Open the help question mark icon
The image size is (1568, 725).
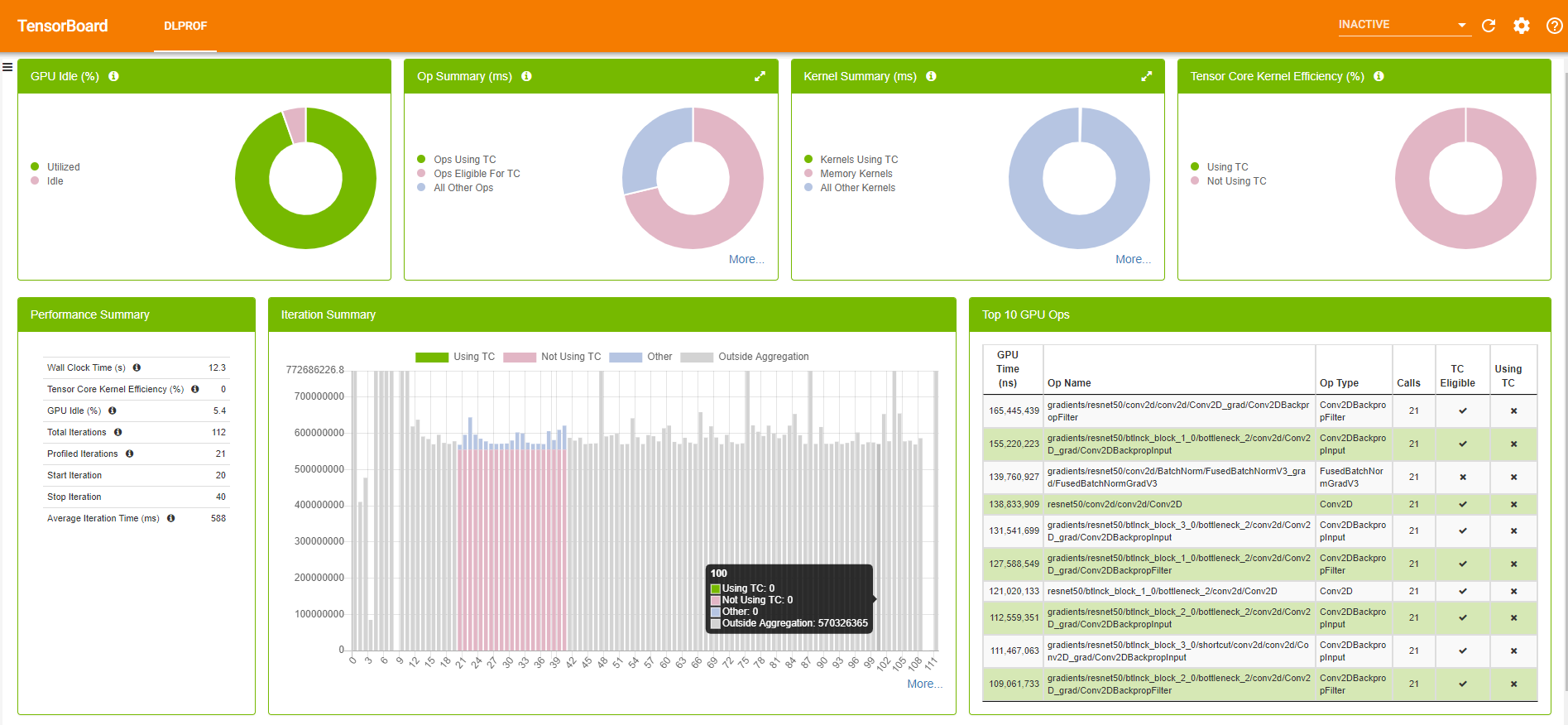pos(1555,26)
